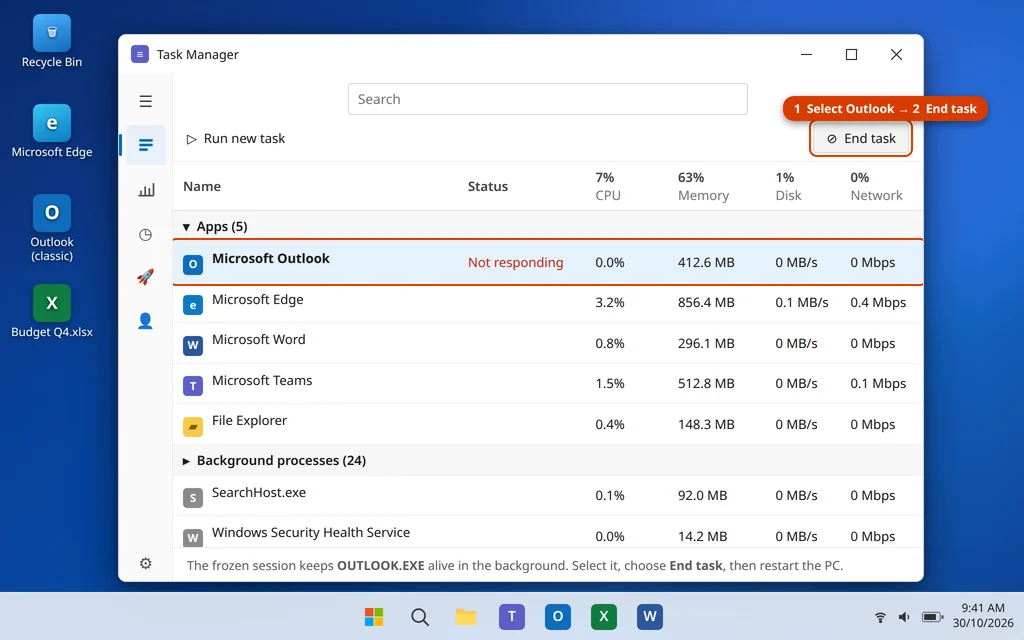1024x640 pixels.
Task: Click the 856.4 MB memory value
Action: click(x=706, y=302)
